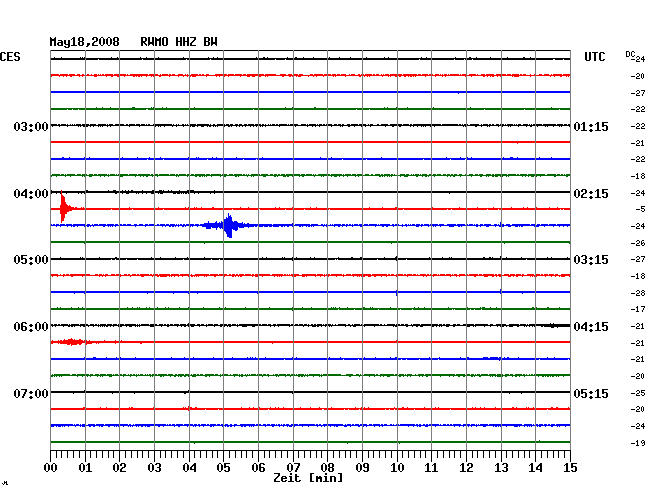
Task: Select the 03:00 local time label
Action: click(31, 126)
